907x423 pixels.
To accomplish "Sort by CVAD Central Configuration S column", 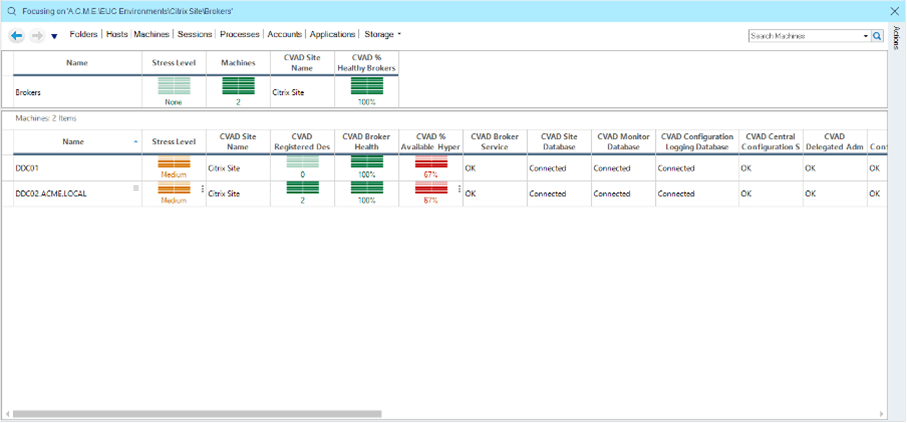I will [x=771, y=142].
